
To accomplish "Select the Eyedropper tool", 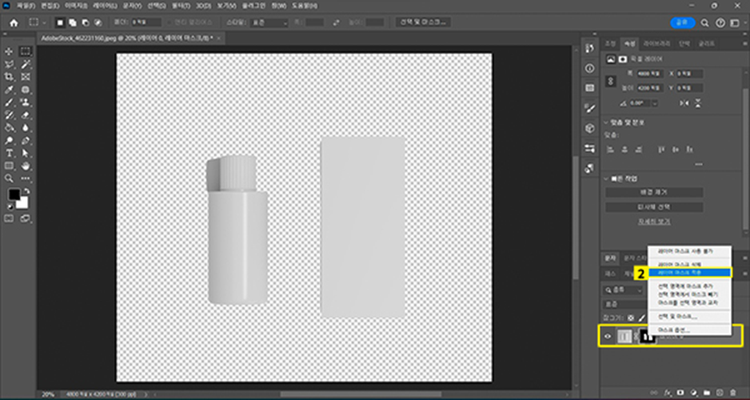I will (9, 89).
